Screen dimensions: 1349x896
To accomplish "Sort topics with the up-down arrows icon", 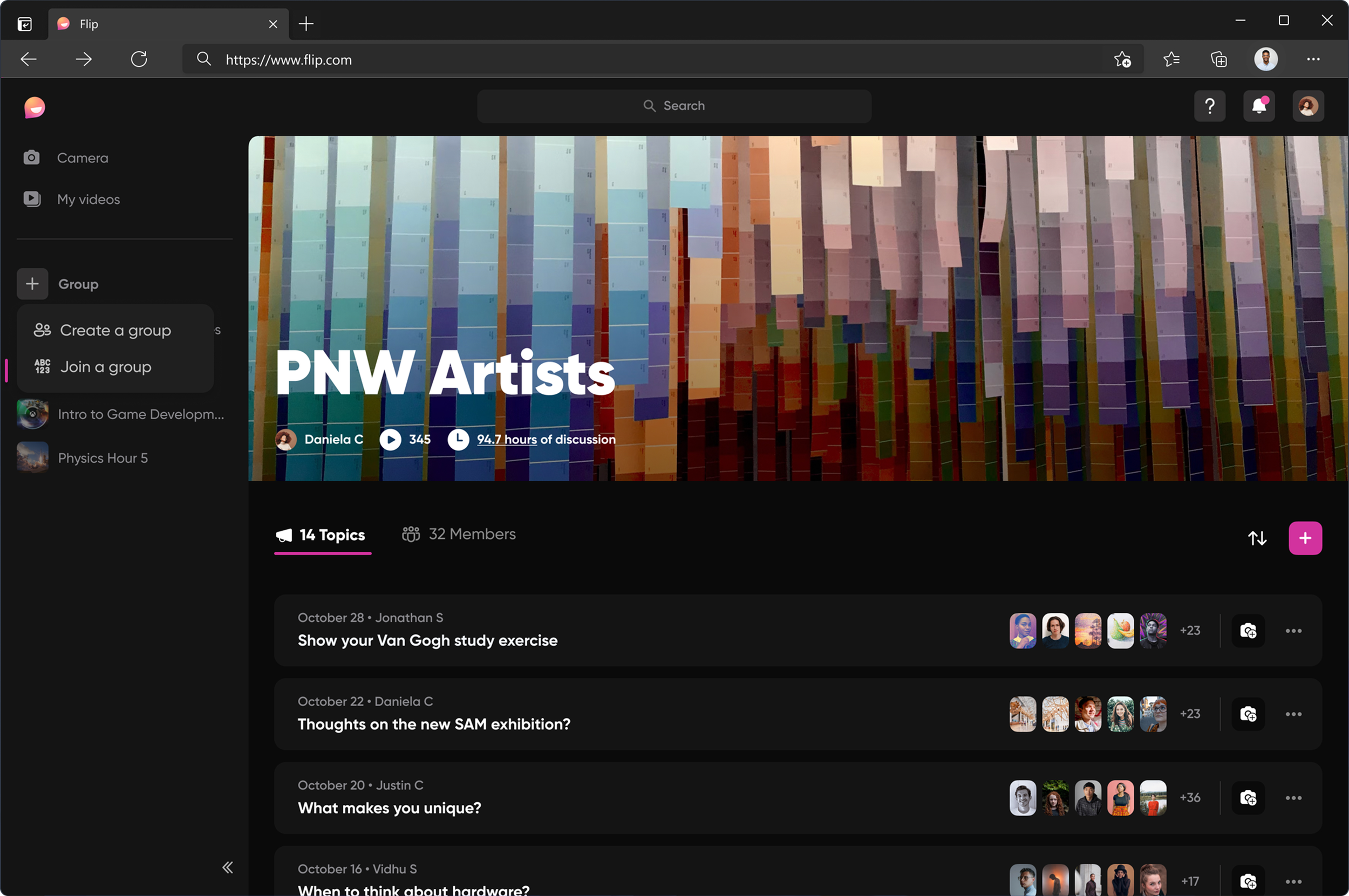I will point(1257,538).
